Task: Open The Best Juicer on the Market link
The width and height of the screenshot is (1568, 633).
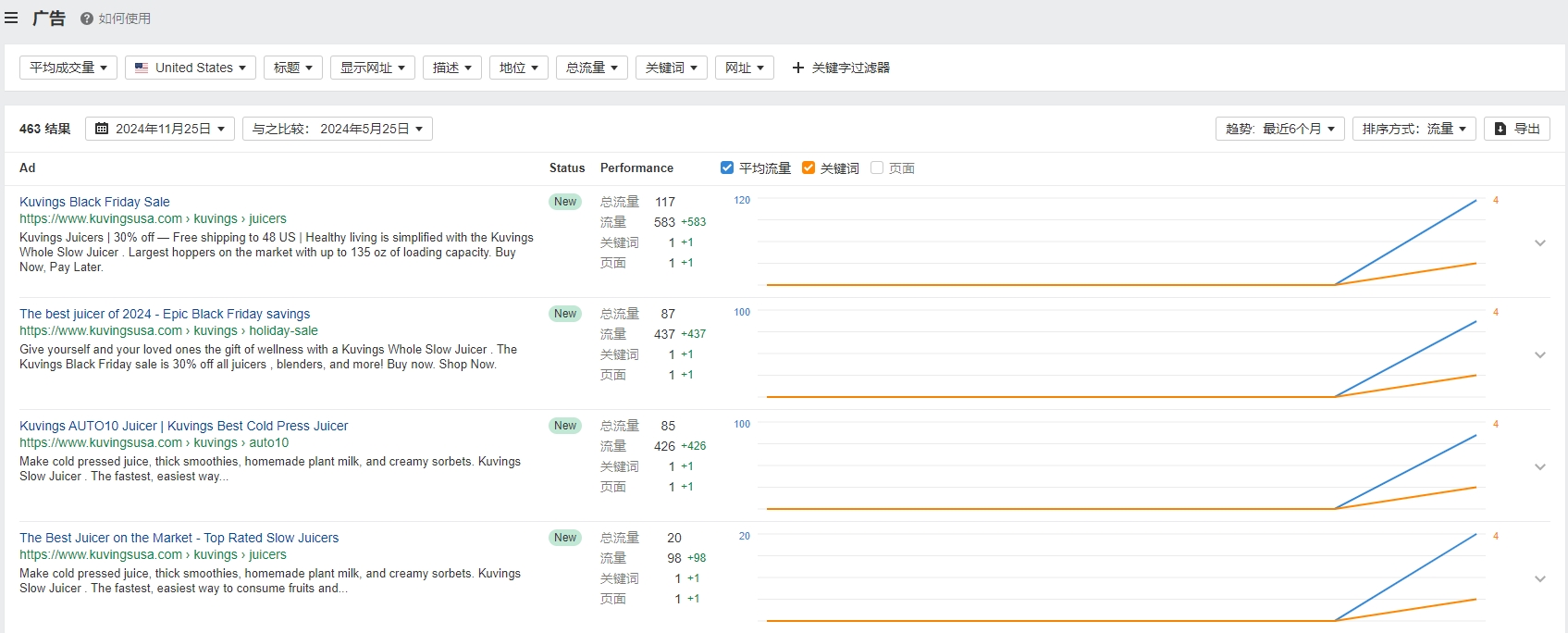Action: tap(179, 538)
